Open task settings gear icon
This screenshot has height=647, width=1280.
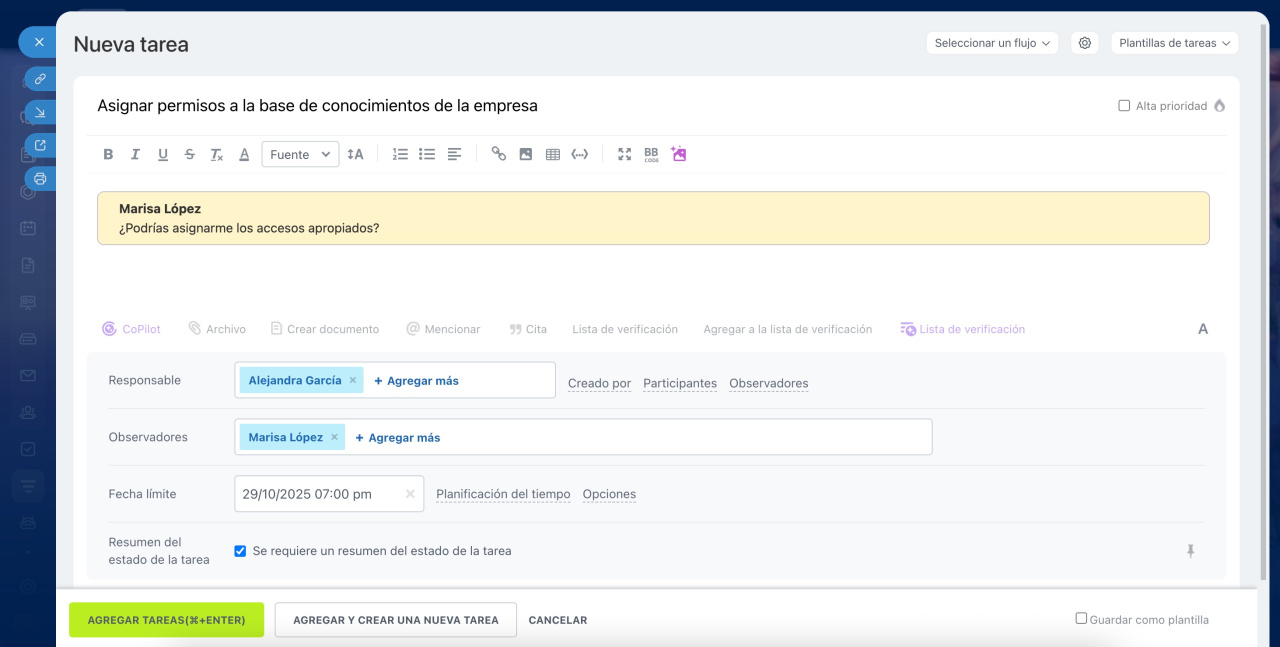pos(1085,43)
